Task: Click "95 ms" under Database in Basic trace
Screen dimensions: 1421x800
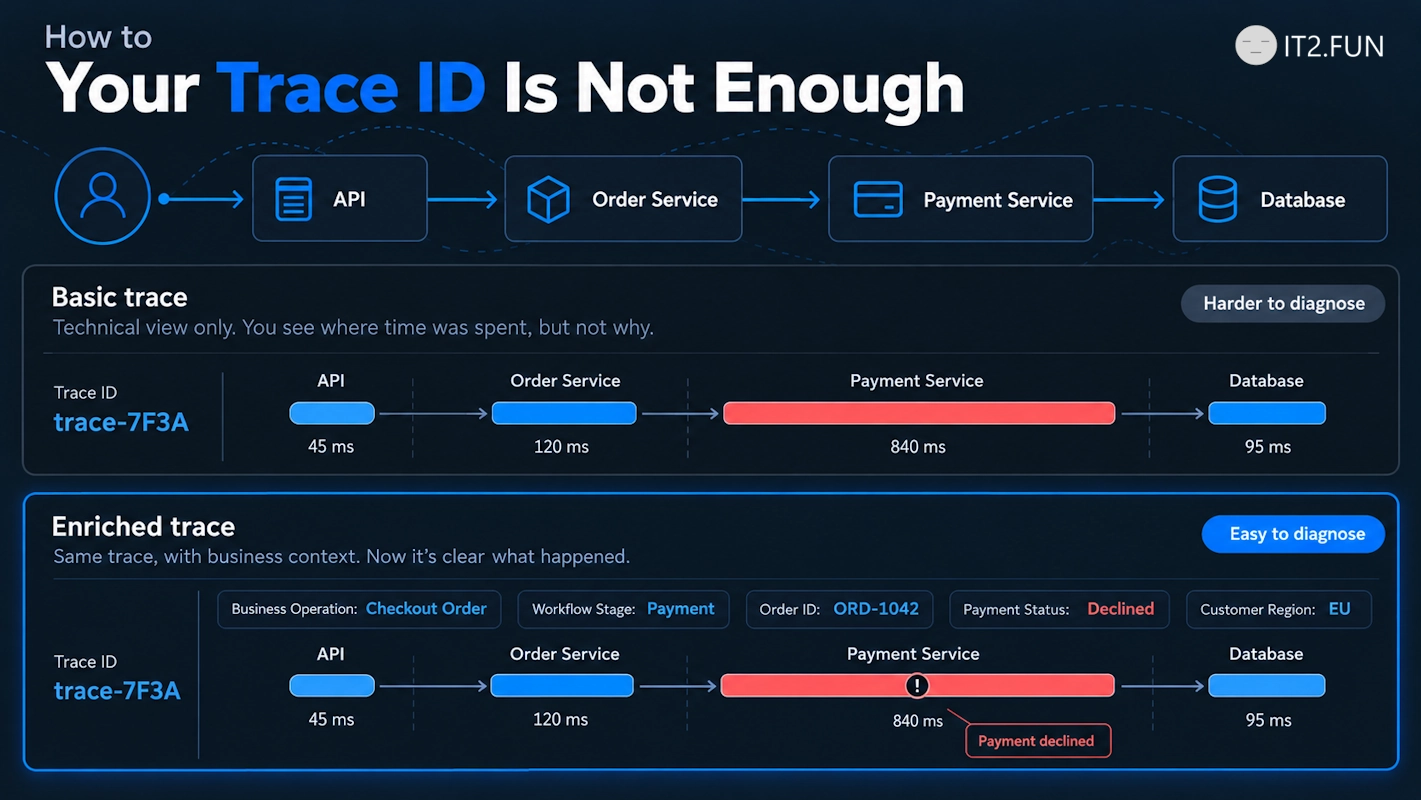Action: (1268, 447)
